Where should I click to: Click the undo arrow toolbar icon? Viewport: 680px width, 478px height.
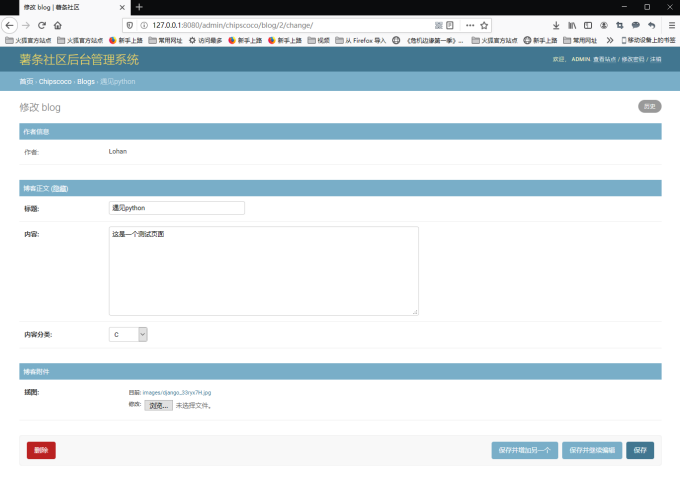[x=651, y=26]
